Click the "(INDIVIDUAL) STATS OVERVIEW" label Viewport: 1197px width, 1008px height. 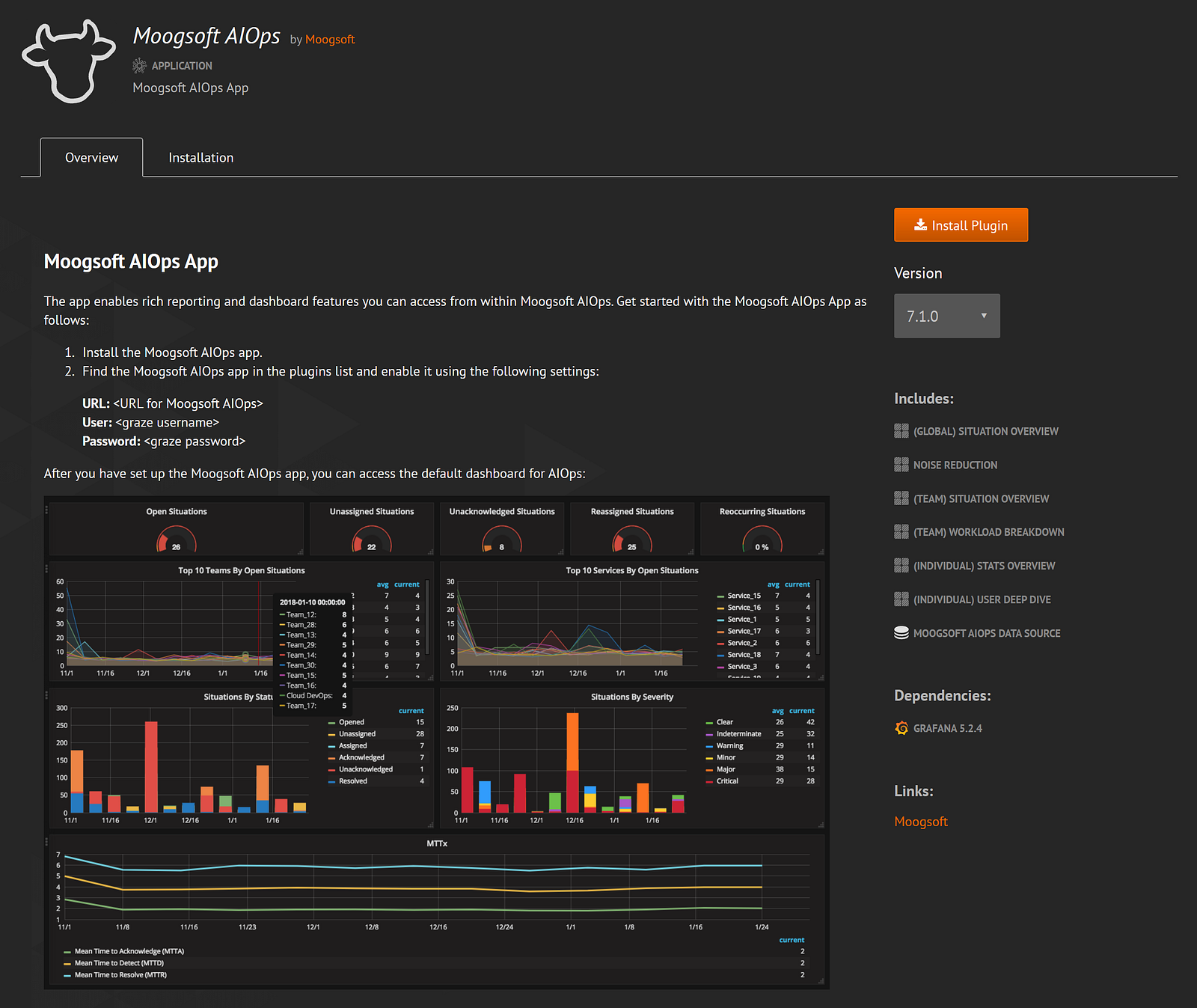point(984,566)
